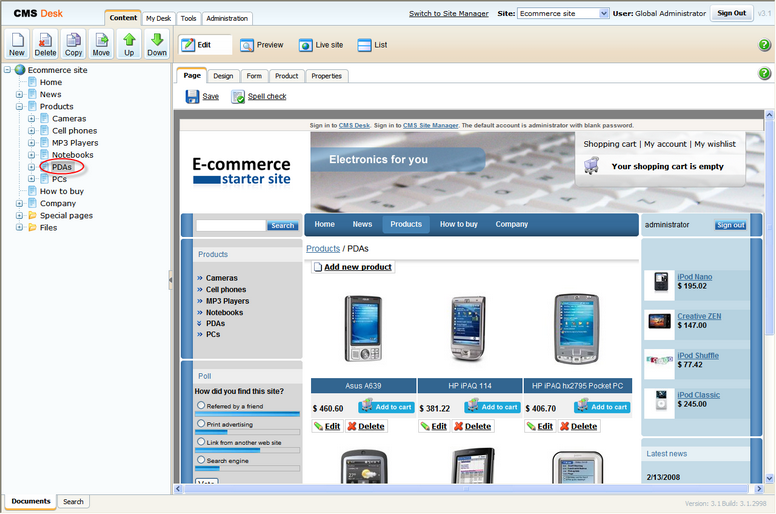Expand the MP3 Players tree node
Viewport: 776px width, 514px height.
point(31,142)
